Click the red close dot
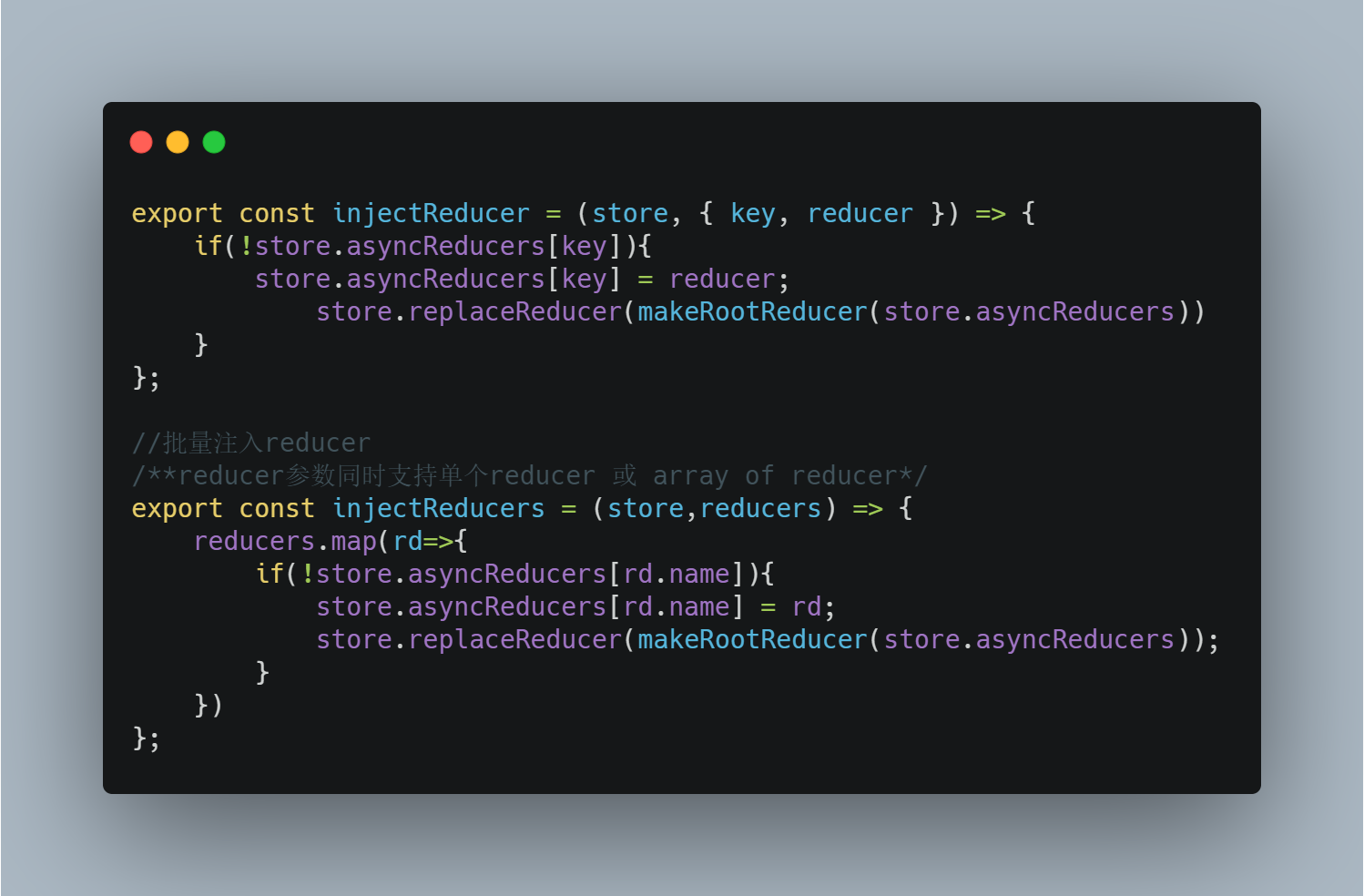 (141, 142)
